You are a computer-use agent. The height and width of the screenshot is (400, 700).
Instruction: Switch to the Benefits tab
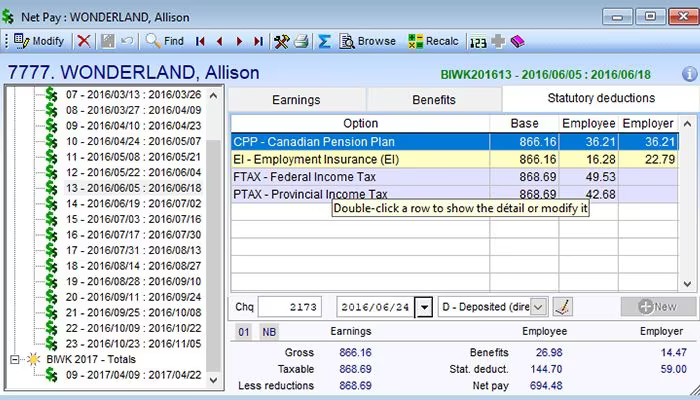[433, 100]
